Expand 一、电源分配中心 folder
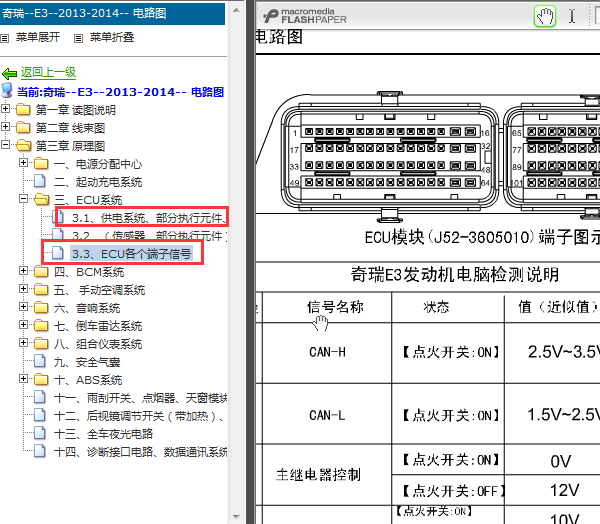 [x=23, y=163]
